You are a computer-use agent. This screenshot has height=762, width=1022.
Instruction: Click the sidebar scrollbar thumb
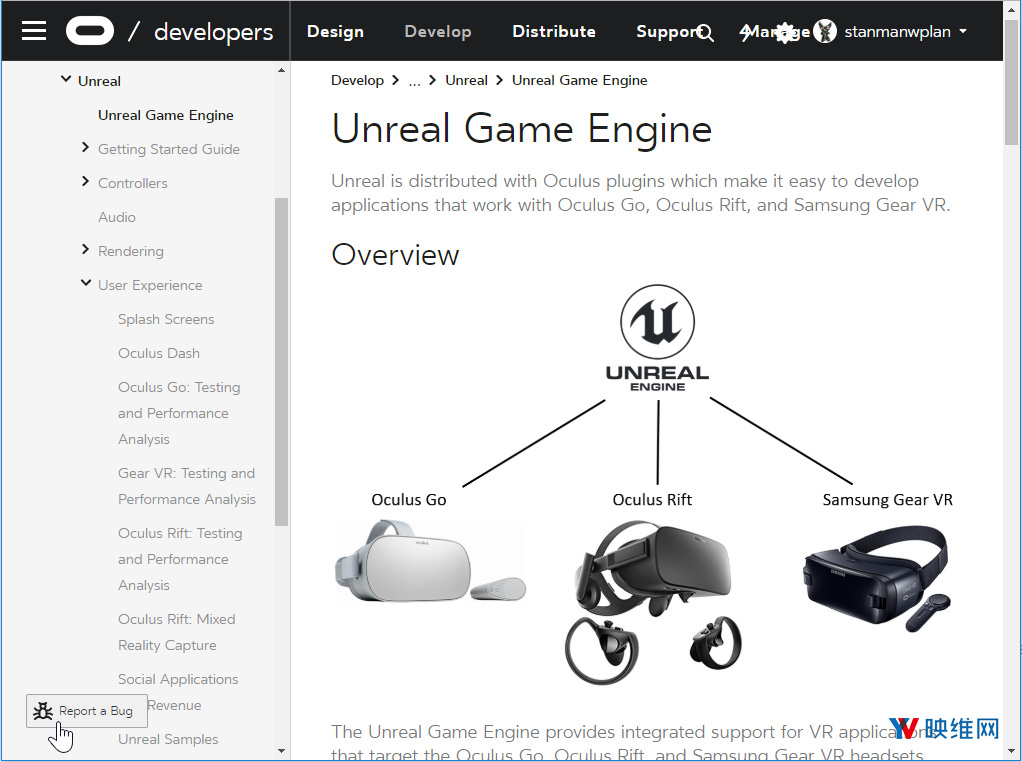tap(282, 362)
